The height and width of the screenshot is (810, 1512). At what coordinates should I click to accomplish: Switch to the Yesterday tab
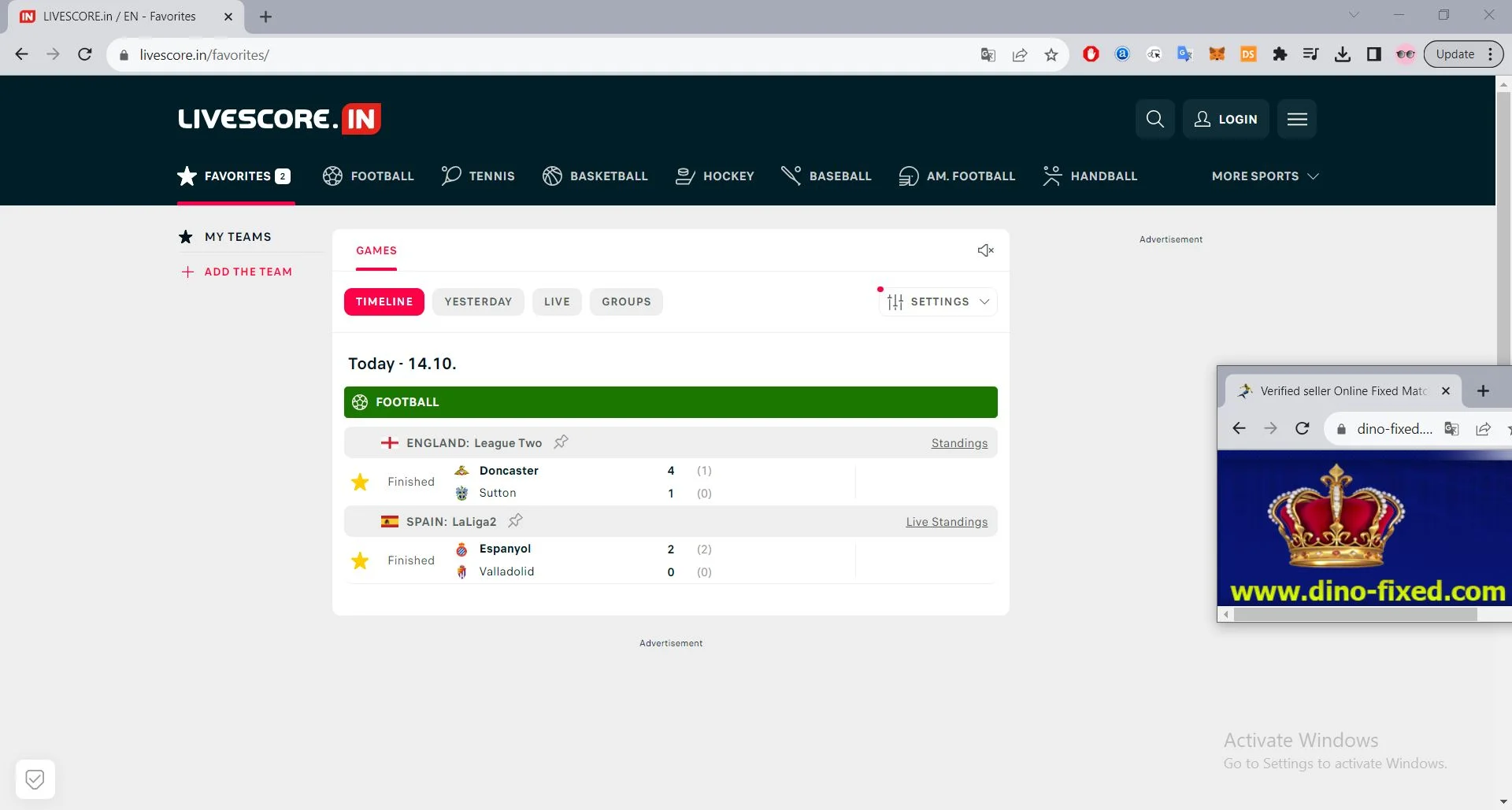pos(478,301)
